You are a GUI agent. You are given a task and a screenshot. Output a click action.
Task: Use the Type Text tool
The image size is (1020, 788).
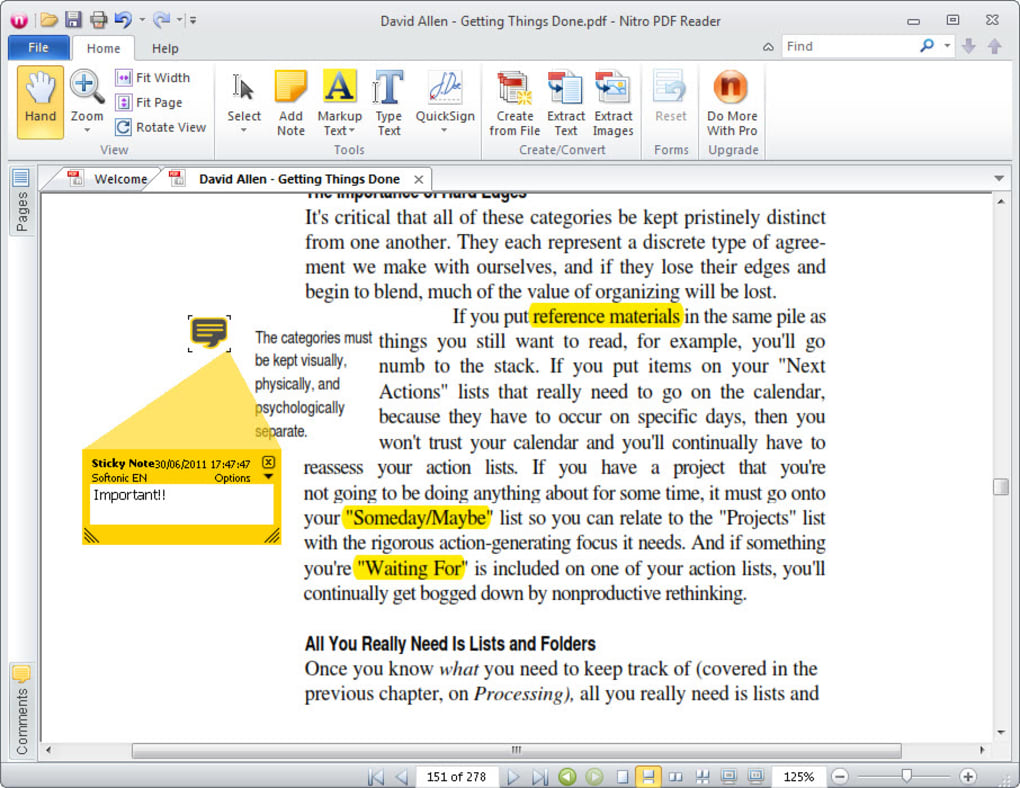tap(388, 100)
